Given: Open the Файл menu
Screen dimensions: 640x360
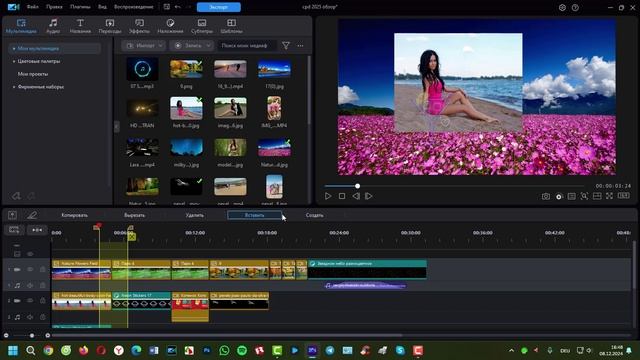Looking at the screenshot, I should tap(33, 7).
